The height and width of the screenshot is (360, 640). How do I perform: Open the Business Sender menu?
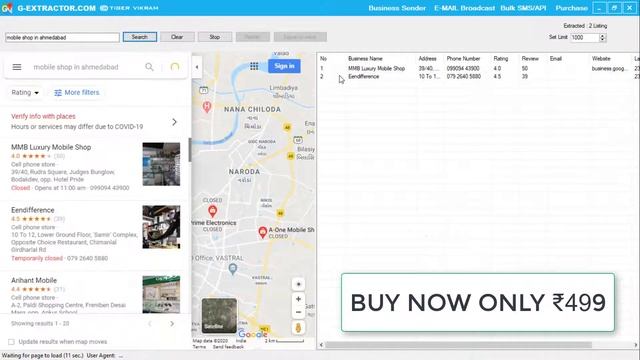(x=397, y=8)
